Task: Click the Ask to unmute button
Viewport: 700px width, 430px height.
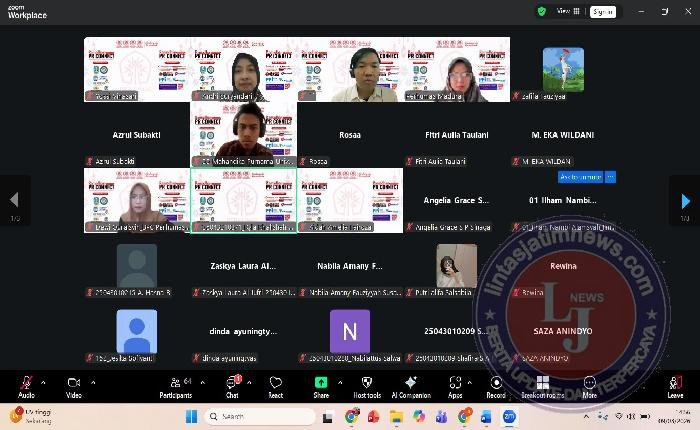Action: [580, 177]
